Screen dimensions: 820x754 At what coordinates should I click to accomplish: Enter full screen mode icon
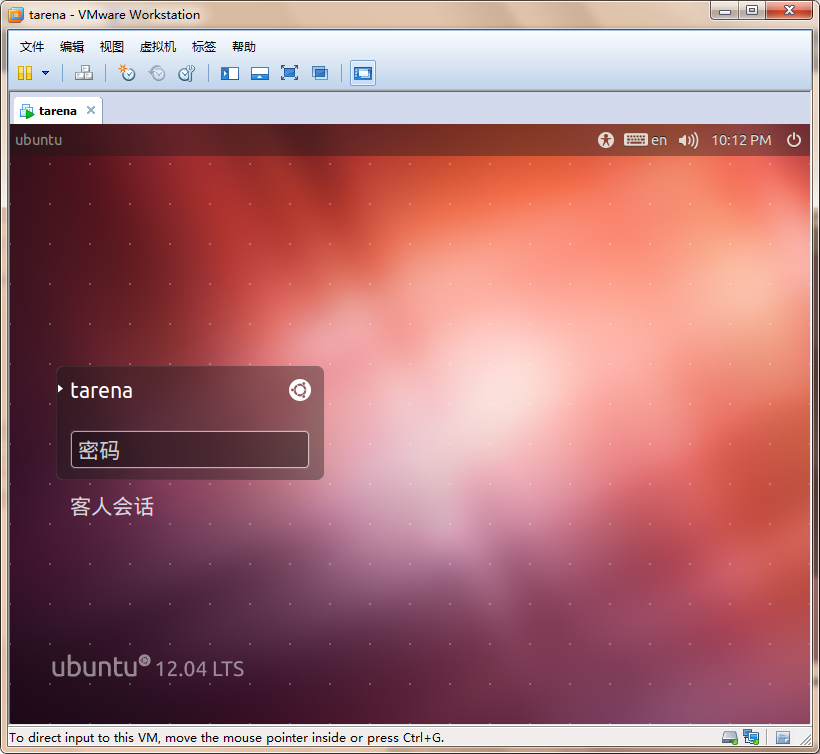[289, 73]
